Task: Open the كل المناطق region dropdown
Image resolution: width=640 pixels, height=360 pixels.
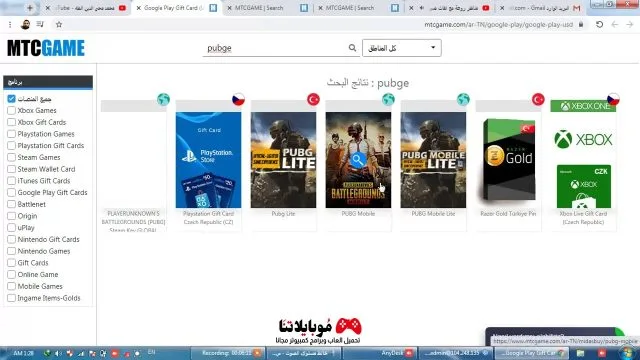Action: [x=402, y=48]
